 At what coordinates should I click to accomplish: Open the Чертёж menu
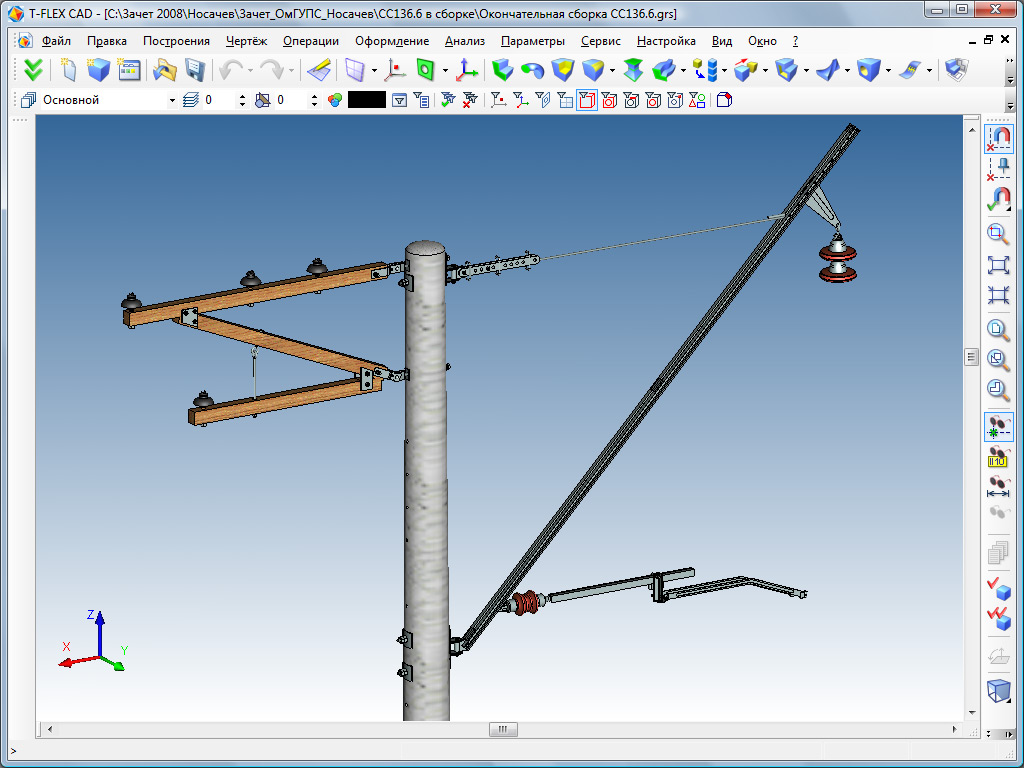tap(246, 41)
